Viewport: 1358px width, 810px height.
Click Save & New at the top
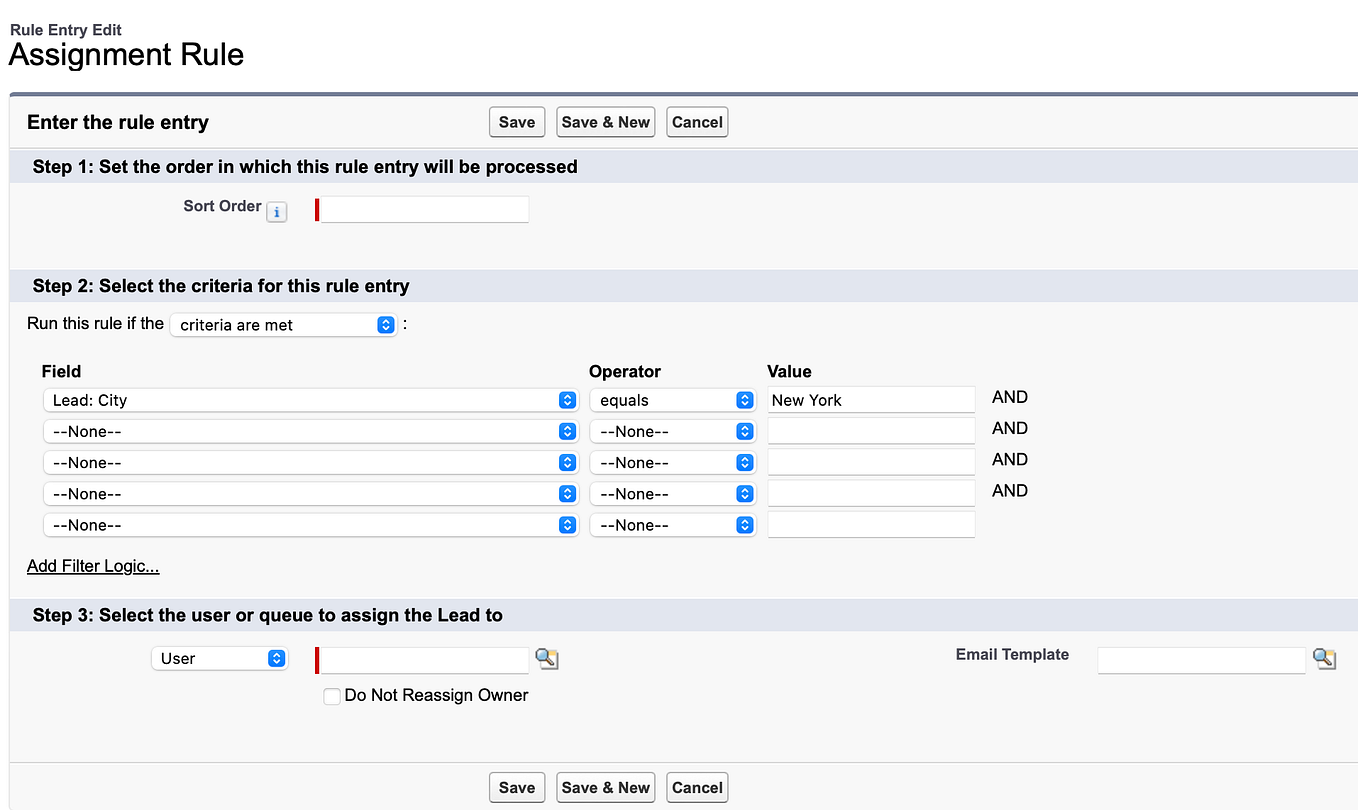click(x=605, y=121)
